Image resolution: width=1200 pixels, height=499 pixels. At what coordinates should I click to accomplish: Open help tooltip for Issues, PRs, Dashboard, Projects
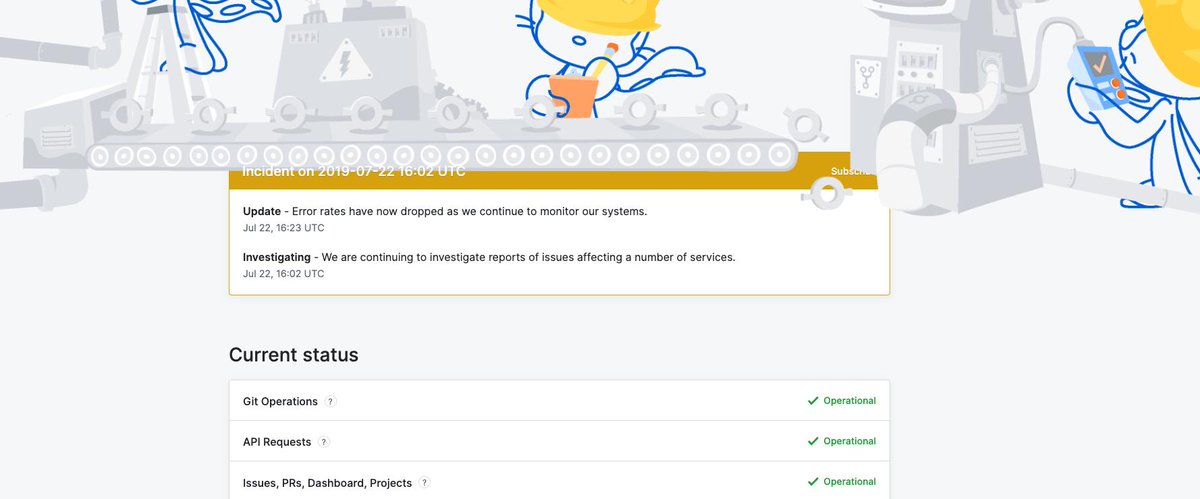coord(425,483)
